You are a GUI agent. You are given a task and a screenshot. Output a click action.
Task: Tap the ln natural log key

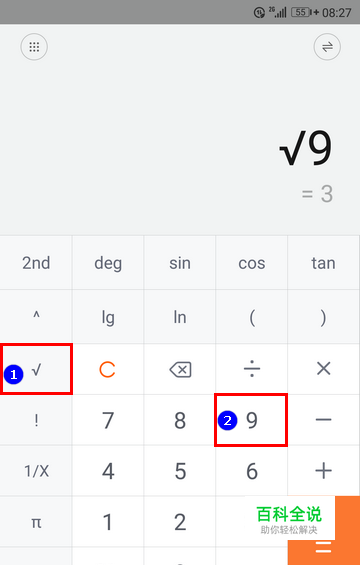[x=180, y=317]
